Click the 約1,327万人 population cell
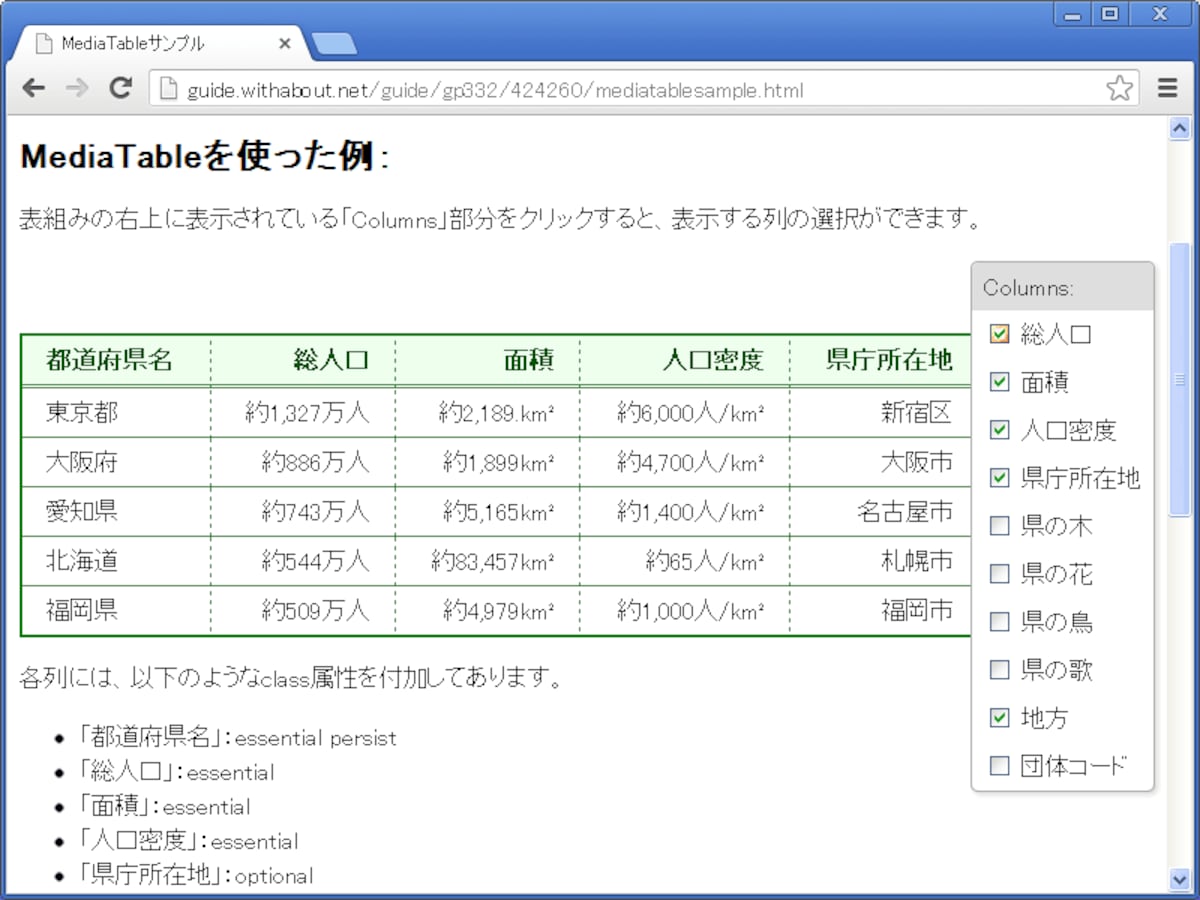Image resolution: width=1200 pixels, height=900 pixels. click(x=303, y=412)
